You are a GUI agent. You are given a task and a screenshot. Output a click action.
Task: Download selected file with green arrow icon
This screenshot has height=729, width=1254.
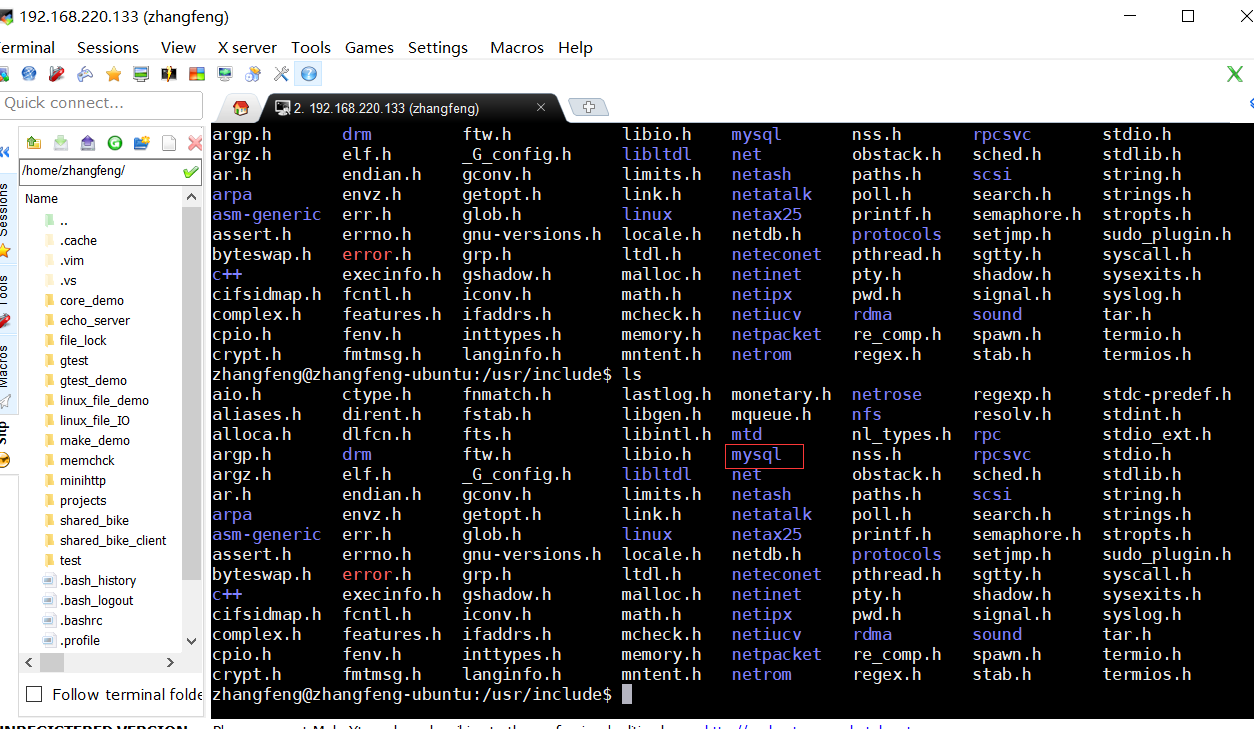point(60,142)
